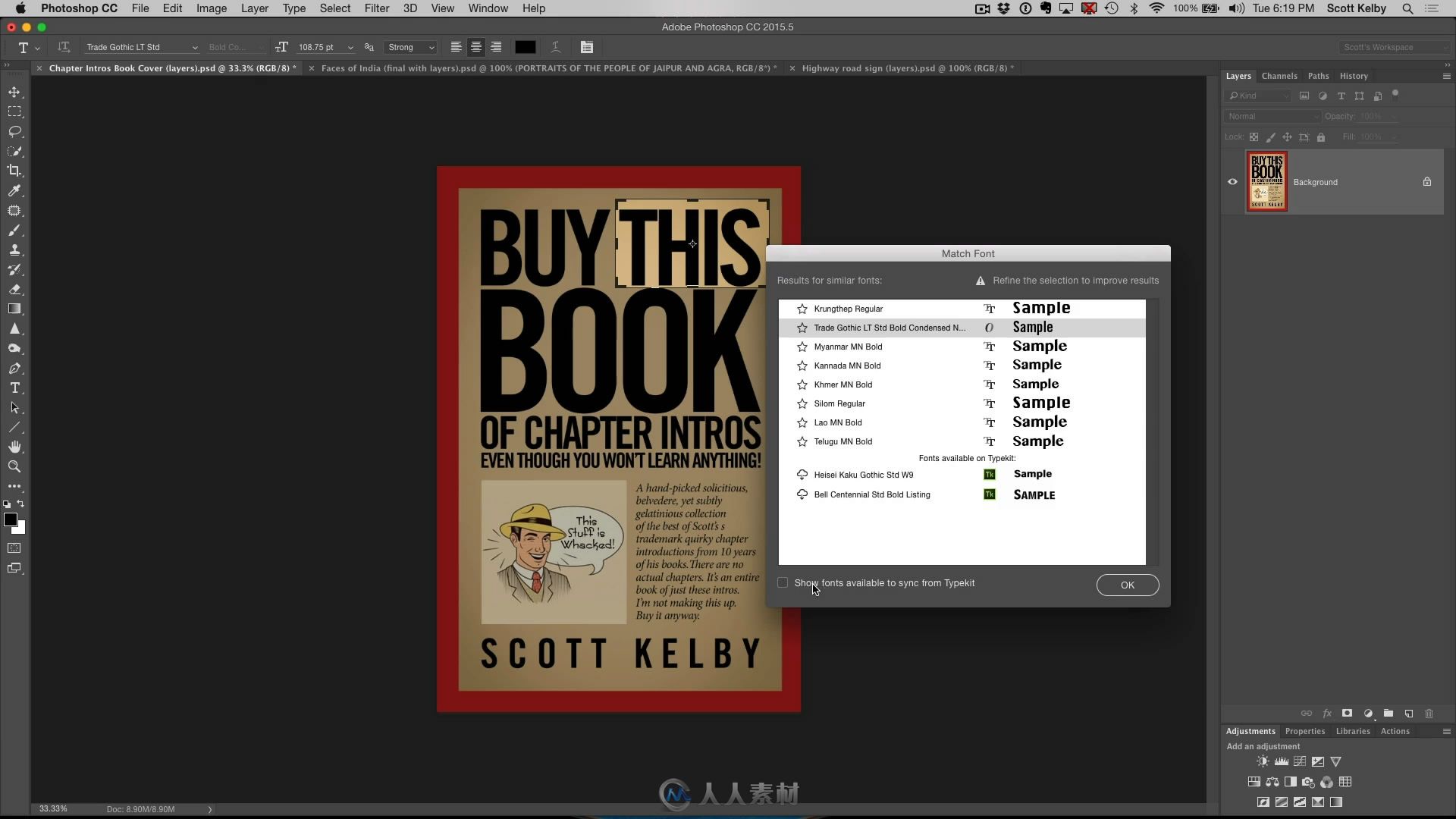1456x819 pixels.
Task: Open the Layers panel menu
Action: 1446,76
